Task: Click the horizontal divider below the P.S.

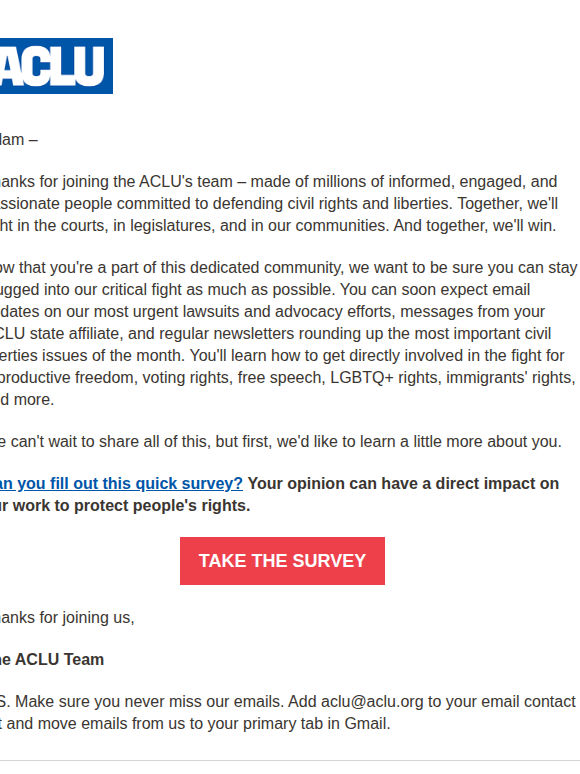Action: coord(290,761)
